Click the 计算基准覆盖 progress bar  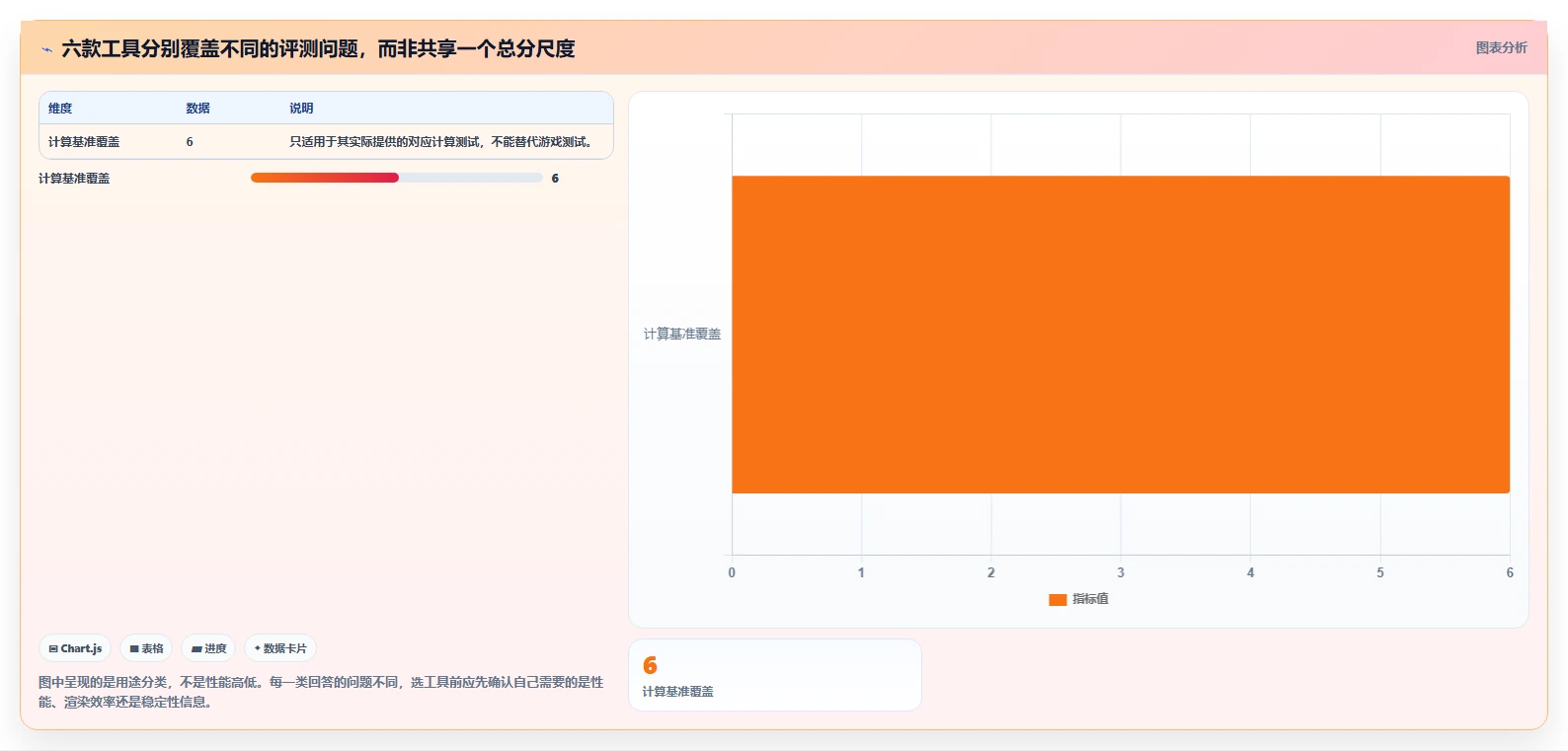click(397, 178)
